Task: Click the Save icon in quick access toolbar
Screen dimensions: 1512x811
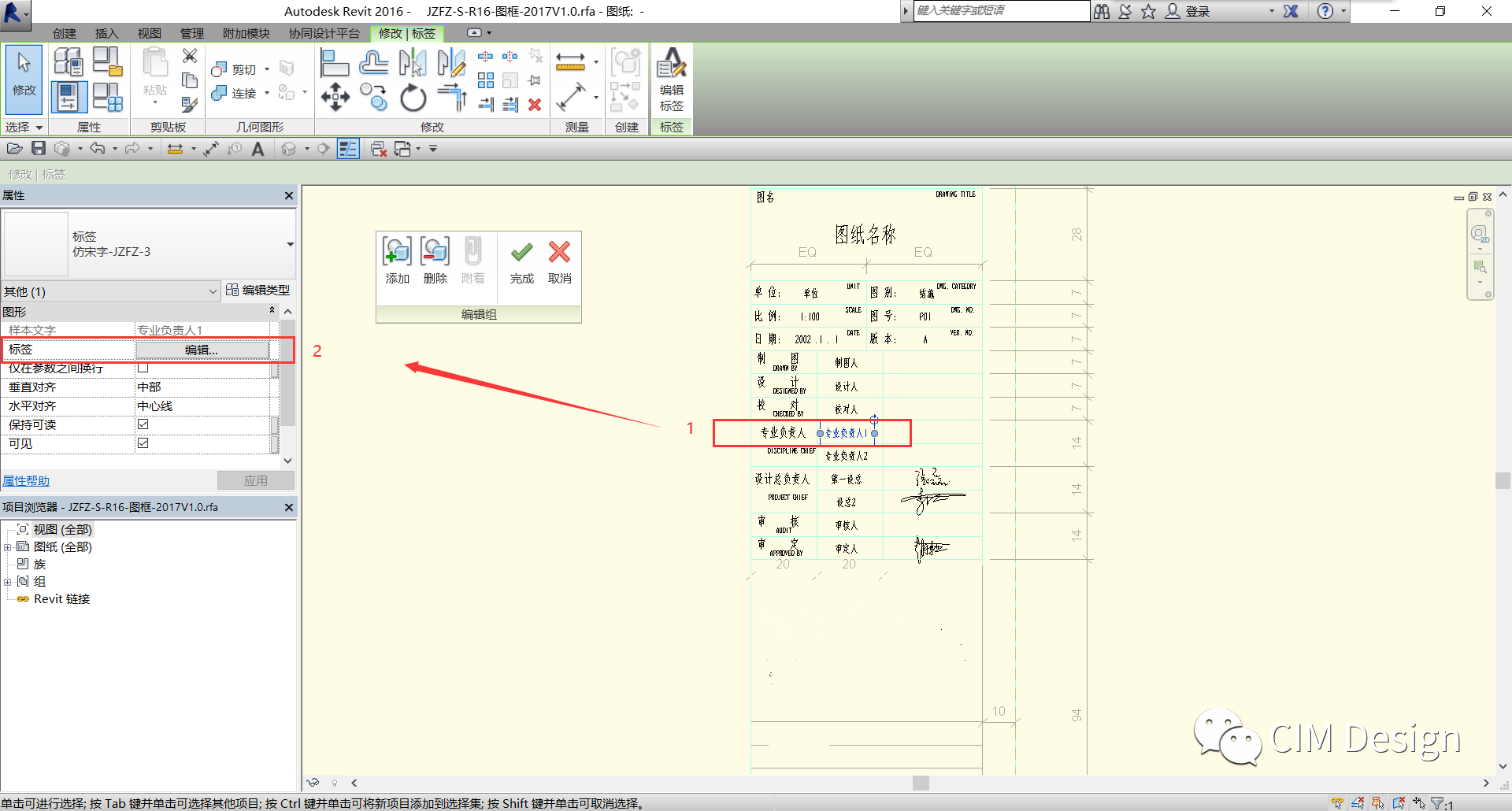Action: click(x=39, y=149)
